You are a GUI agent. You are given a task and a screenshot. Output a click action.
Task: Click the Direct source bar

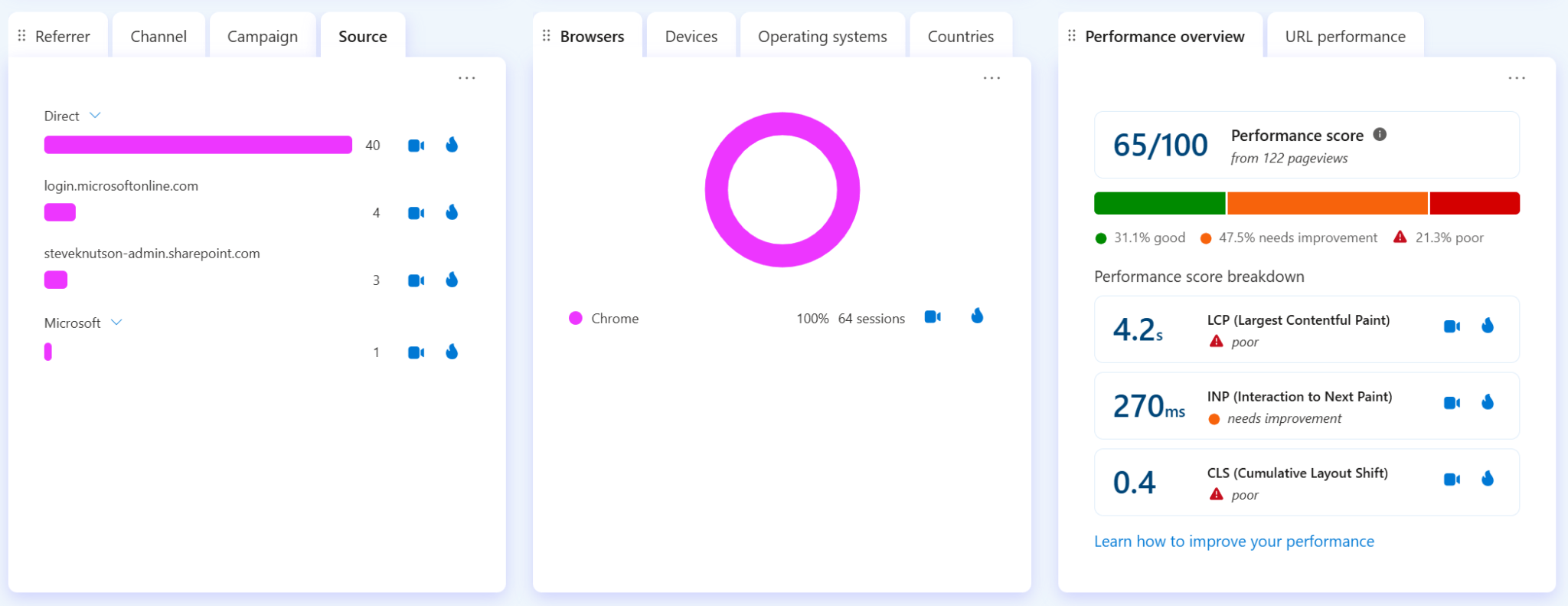coord(198,145)
